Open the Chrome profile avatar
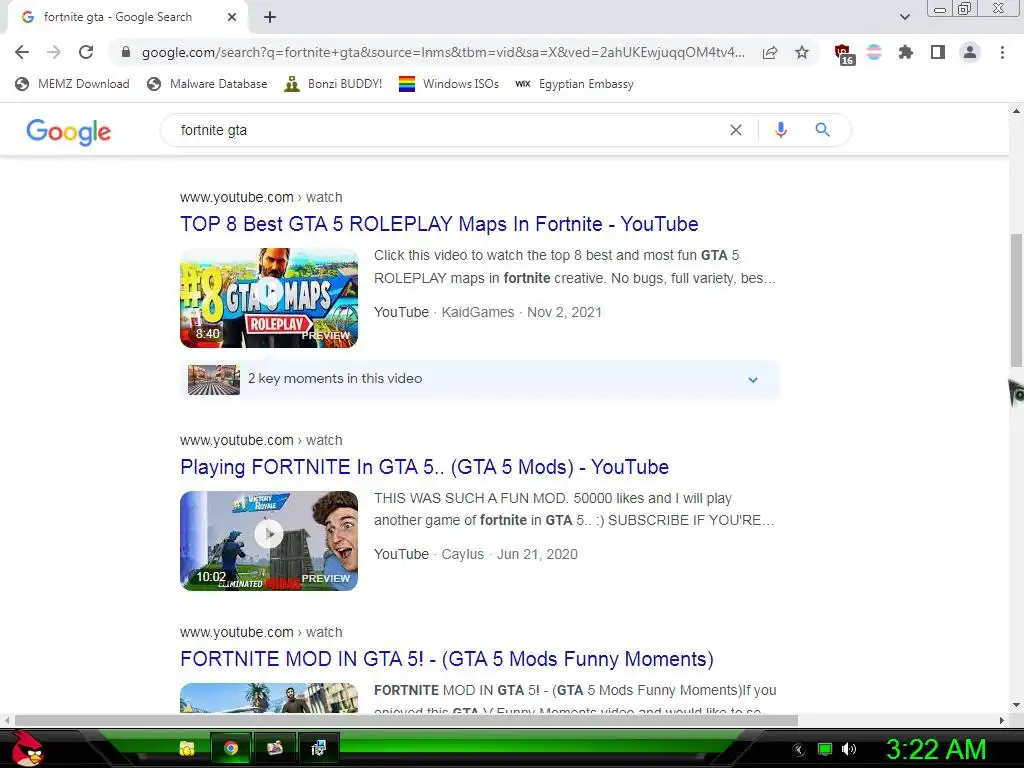 (x=970, y=52)
